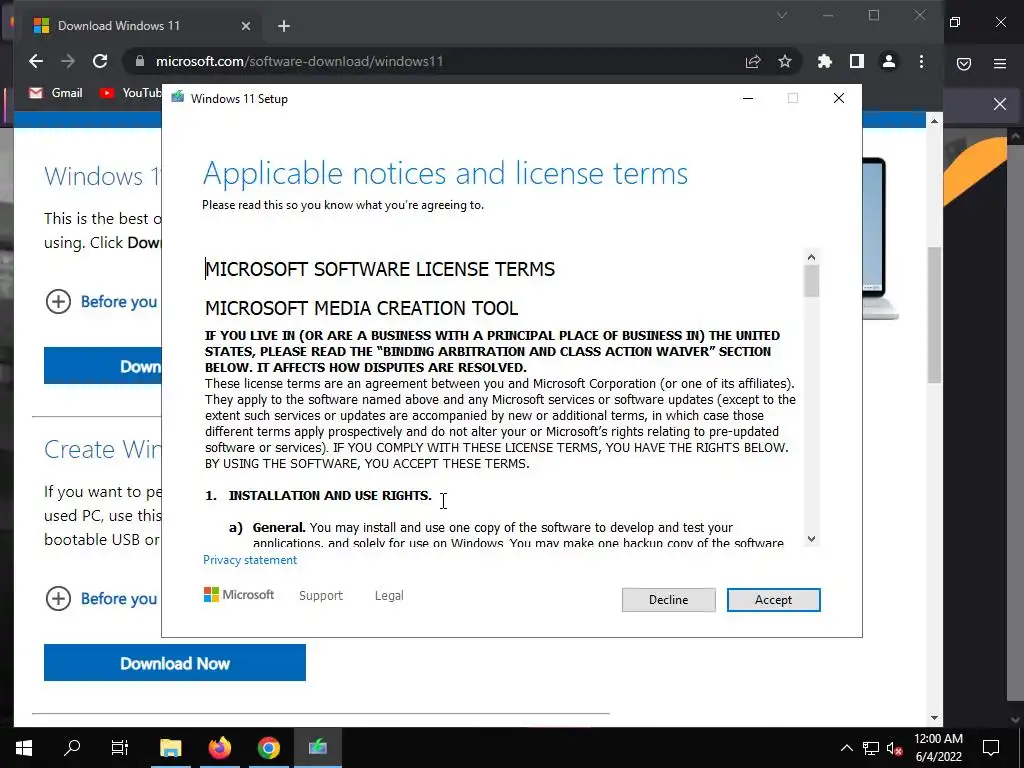
Task: Open Task View from taskbar
Action: pos(120,748)
